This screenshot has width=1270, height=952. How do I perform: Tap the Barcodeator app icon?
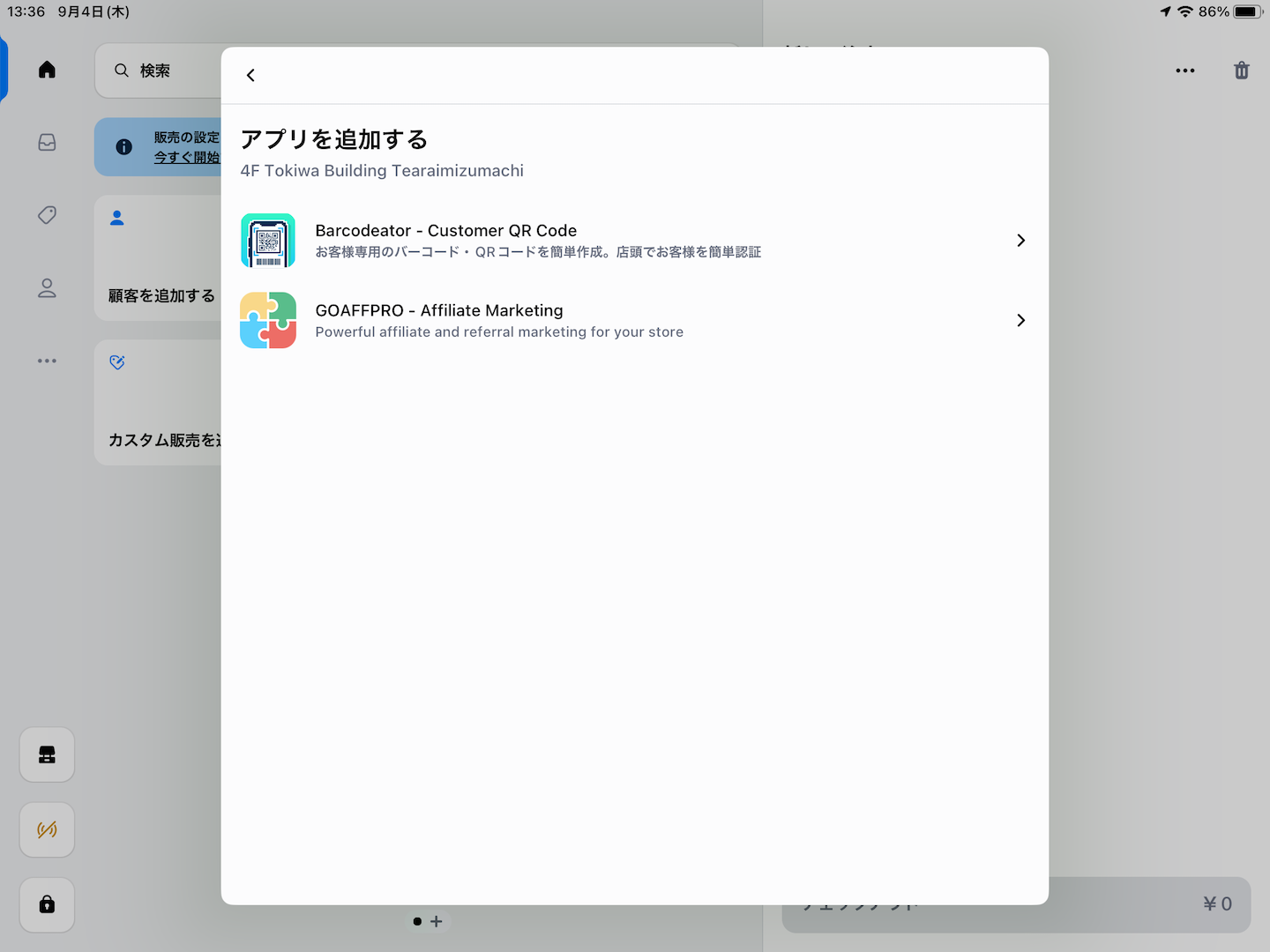click(x=268, y=240)
